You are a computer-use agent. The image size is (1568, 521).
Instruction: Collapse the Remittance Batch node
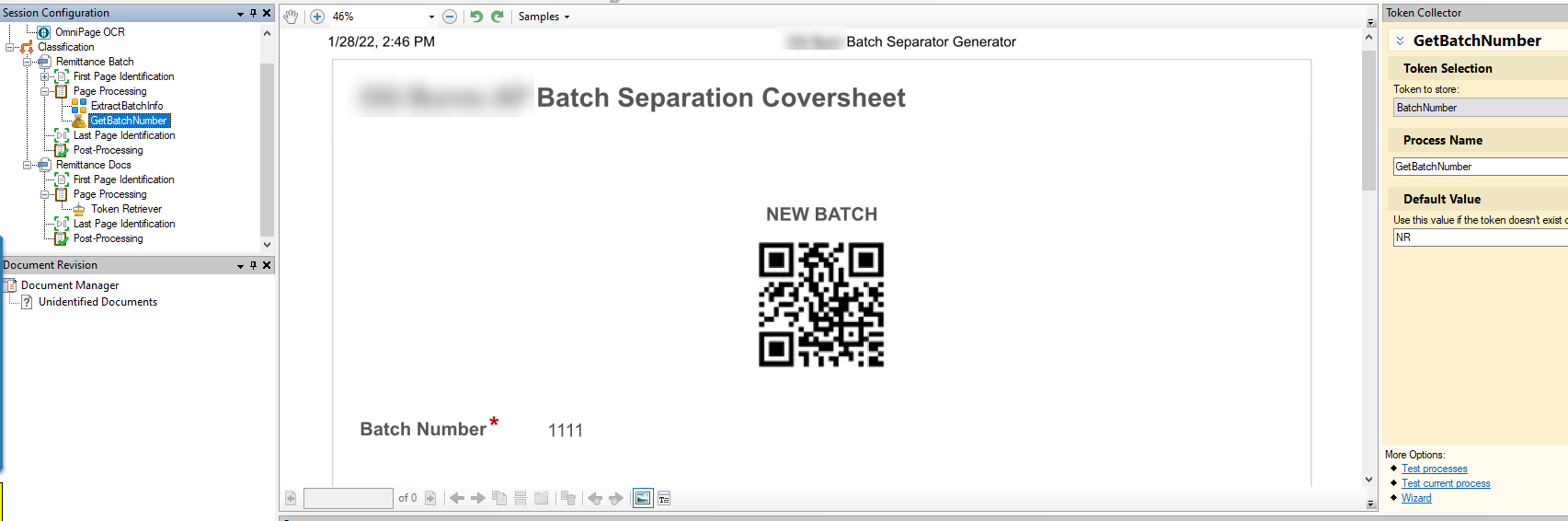(x=28, y=62)
